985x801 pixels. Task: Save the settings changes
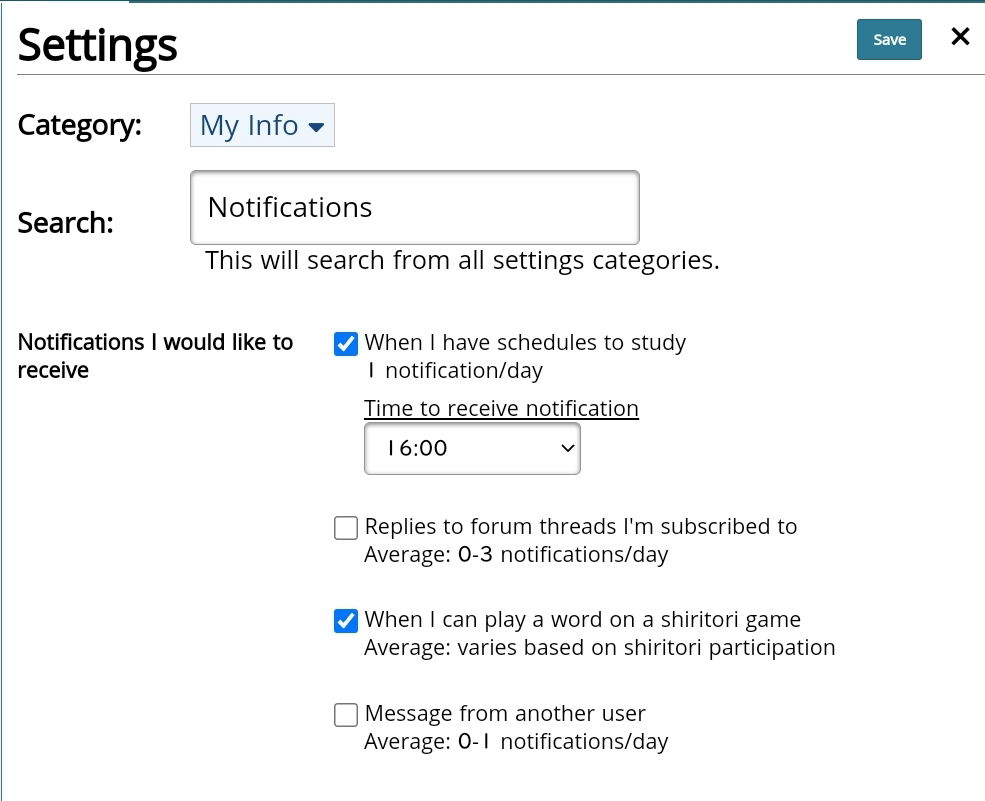(889, 40)
